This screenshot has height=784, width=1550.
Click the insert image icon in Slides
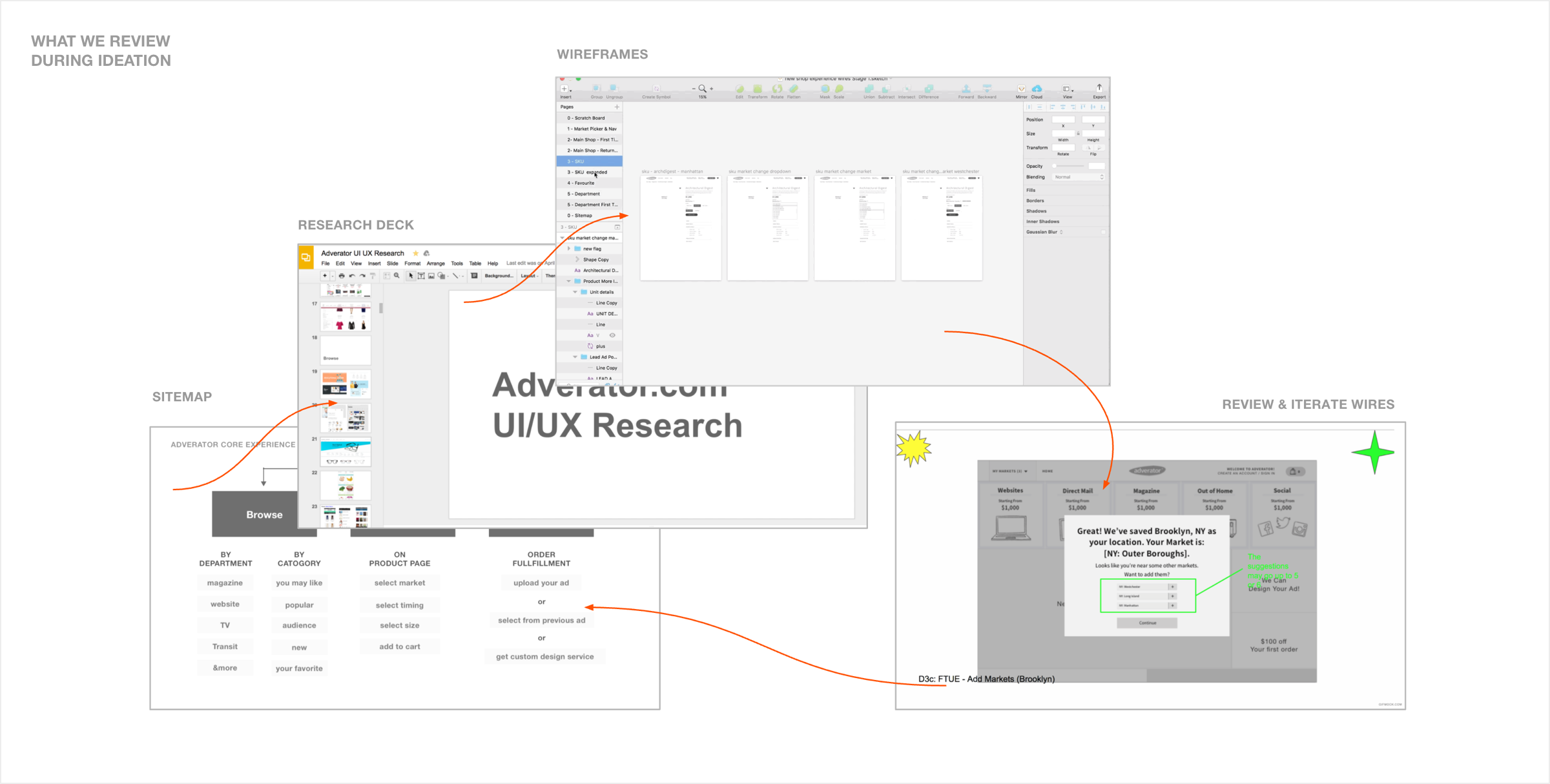pos(431,276)
